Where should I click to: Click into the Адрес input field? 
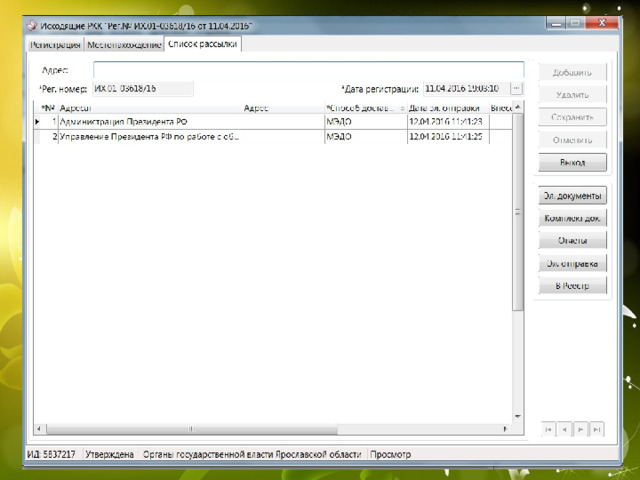click(308, 70)
